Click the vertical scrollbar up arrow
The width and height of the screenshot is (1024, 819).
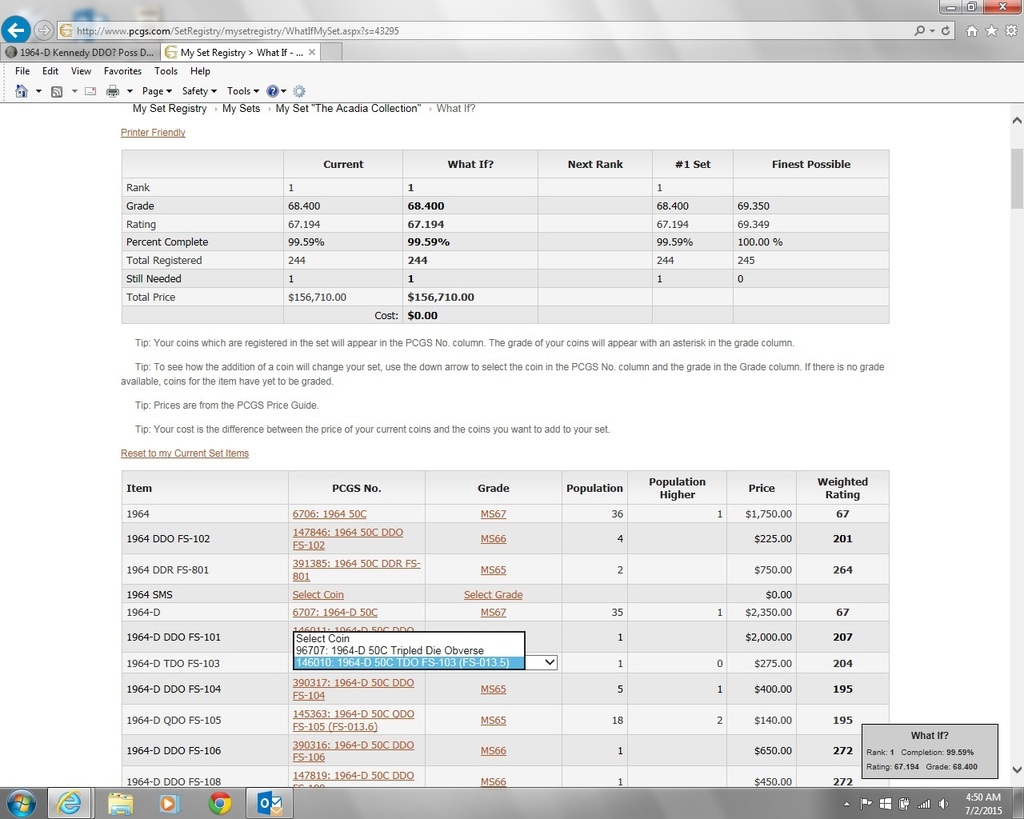pos(1016,121)
